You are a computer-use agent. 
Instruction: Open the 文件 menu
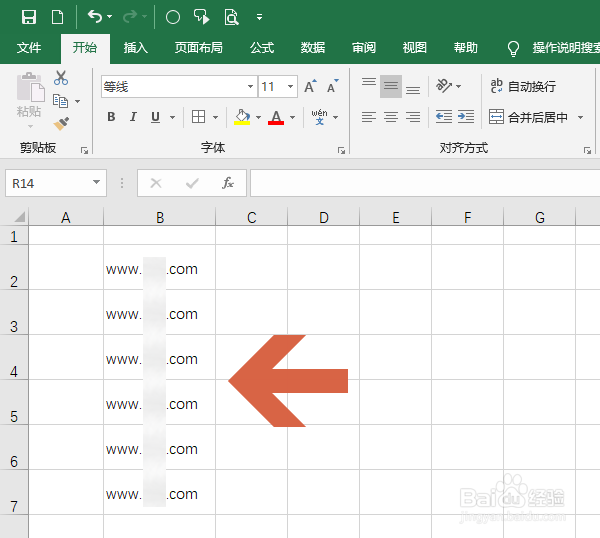click(29, 48)
